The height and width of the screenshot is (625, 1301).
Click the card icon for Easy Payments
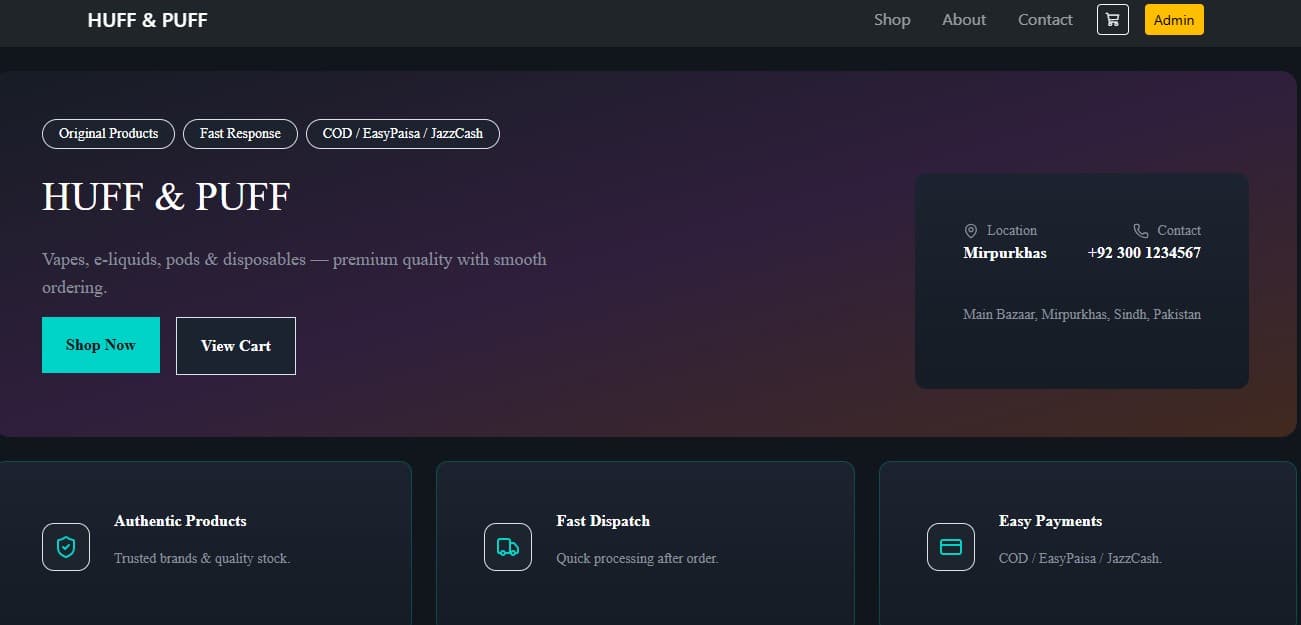pyautogui.click(x=951, y=547)
